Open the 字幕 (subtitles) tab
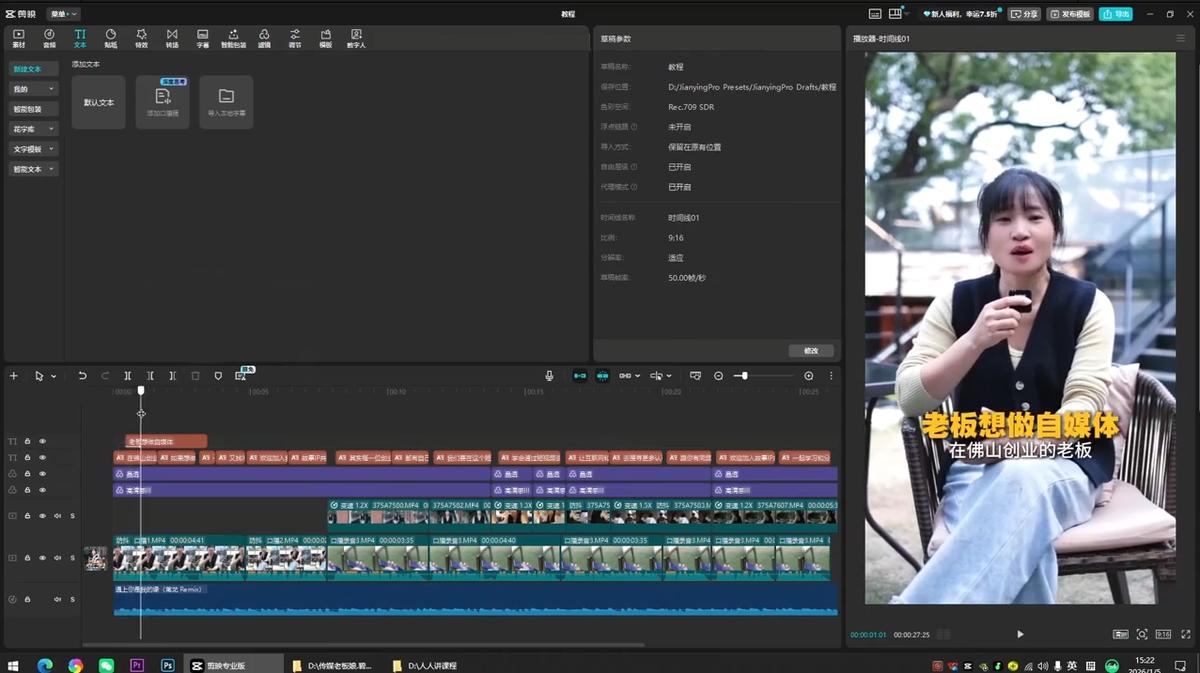1200x673 pixels. tap(203, 38)
